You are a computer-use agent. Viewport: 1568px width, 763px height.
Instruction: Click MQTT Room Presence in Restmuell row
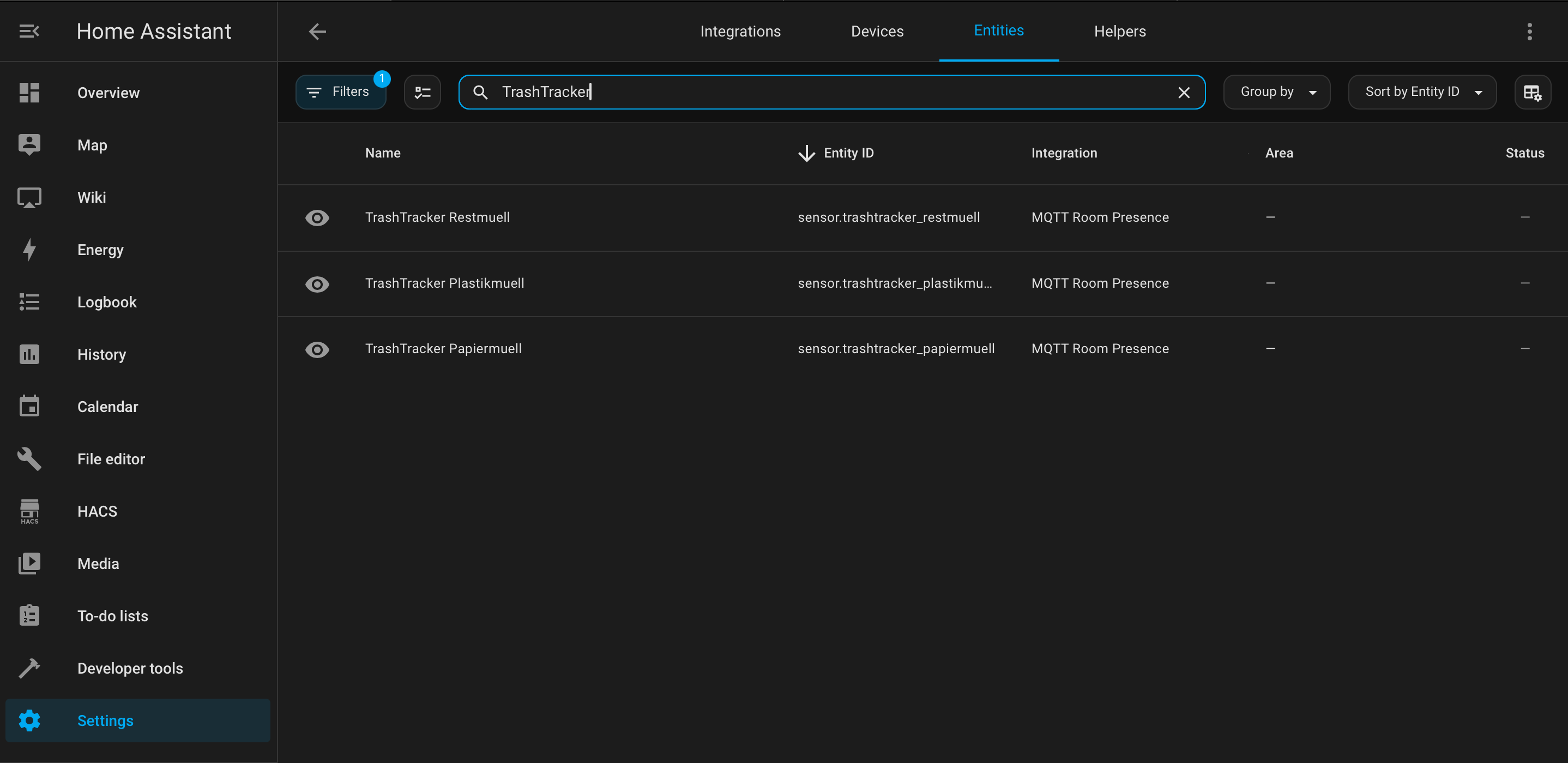(x=1100, y=217)
